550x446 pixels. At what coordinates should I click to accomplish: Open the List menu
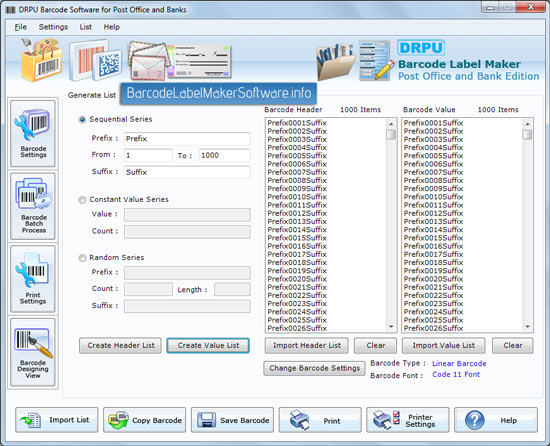86,27
